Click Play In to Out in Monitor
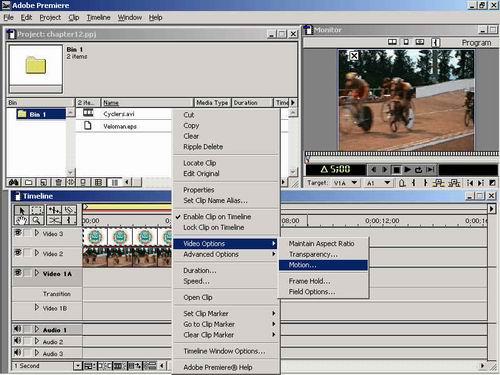Viewport: 500px width, 375px height. pos(430,170)
